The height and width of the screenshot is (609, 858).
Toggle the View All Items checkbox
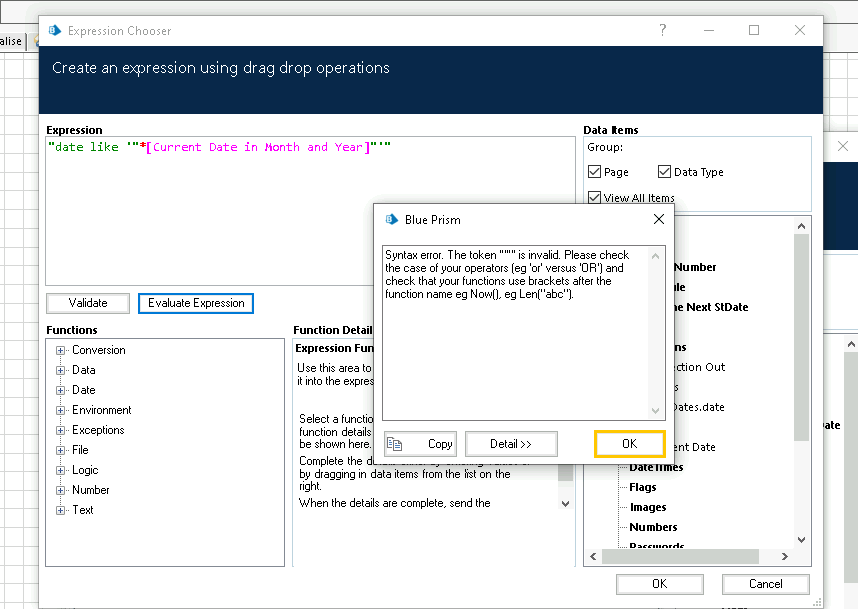595,198
